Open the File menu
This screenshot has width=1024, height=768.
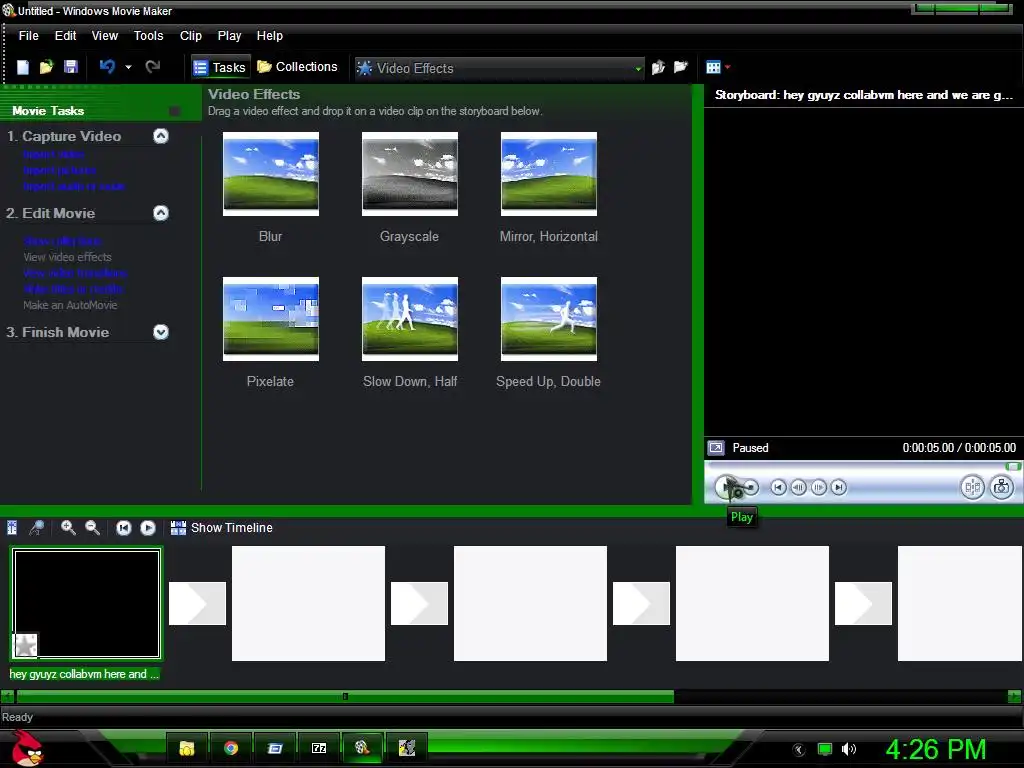(28, 36)
